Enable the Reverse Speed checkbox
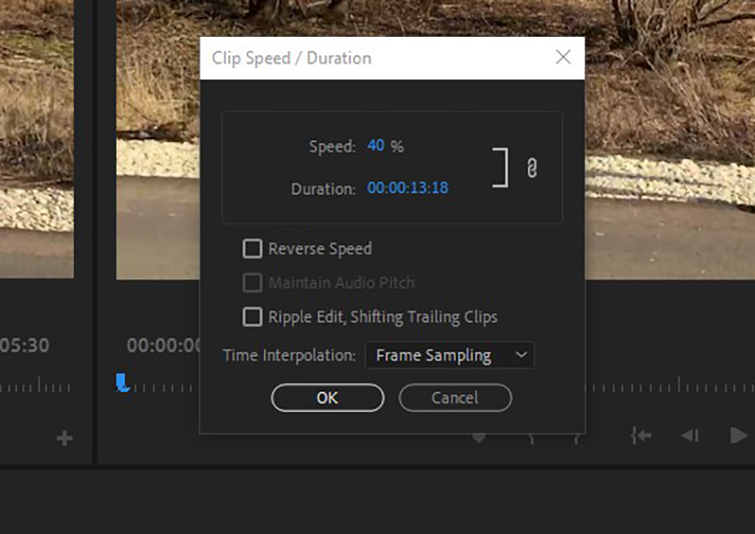This screenshot has height=534, width=755. 253,249
